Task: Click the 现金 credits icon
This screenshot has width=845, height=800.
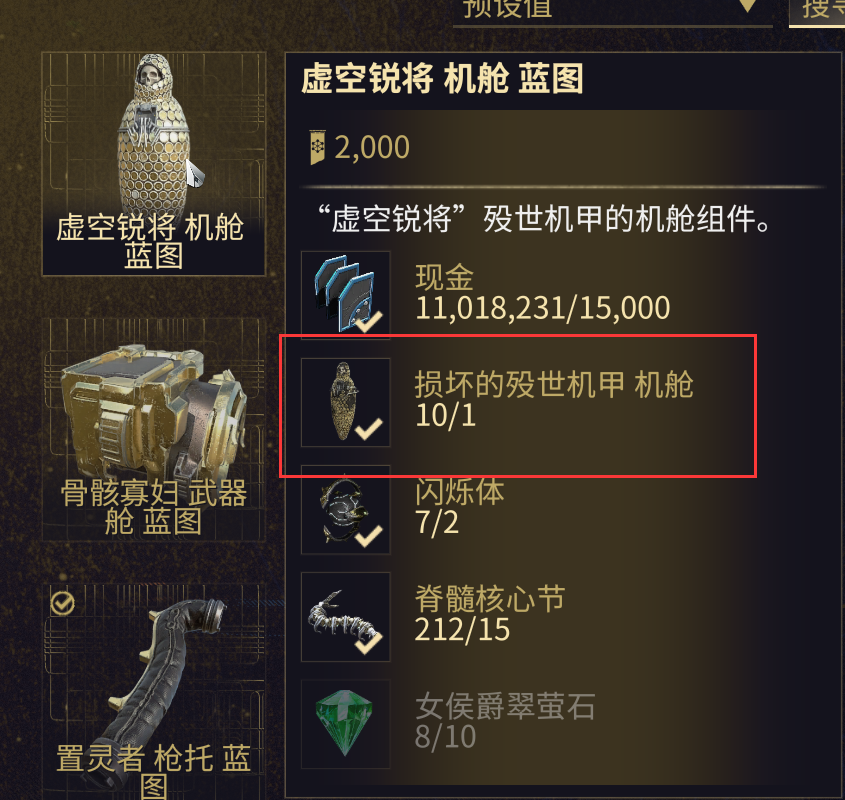Action: 345,295
